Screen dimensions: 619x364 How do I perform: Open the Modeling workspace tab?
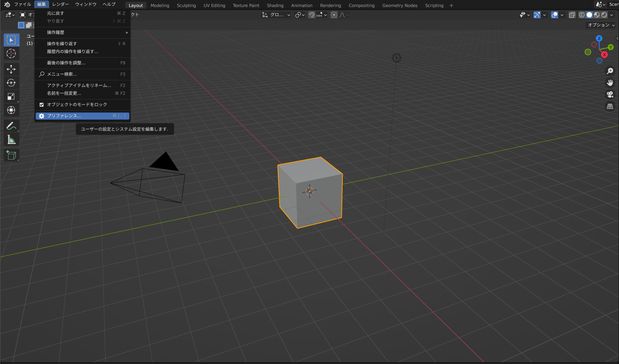159,6
